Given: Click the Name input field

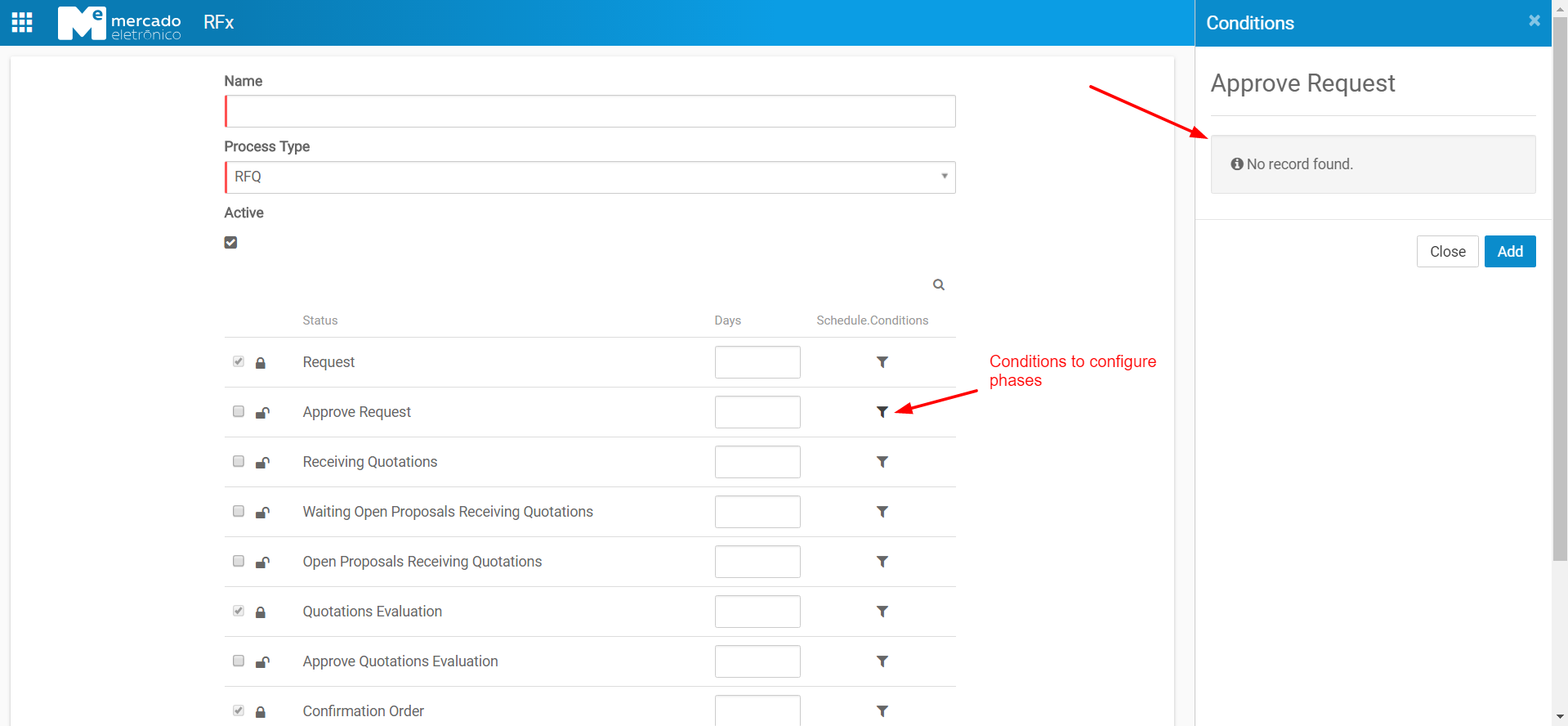Looking at the screenshot, I should (590, 111).
